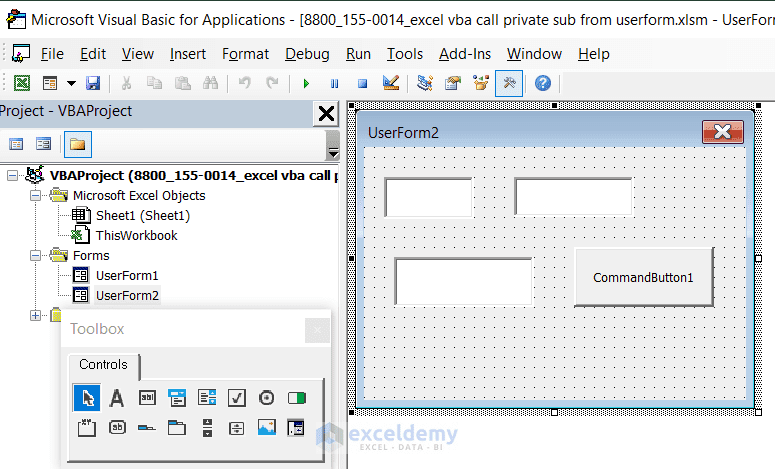Click View Object in the Project panel
Screen dimensions: 775x469
point(43,144)
